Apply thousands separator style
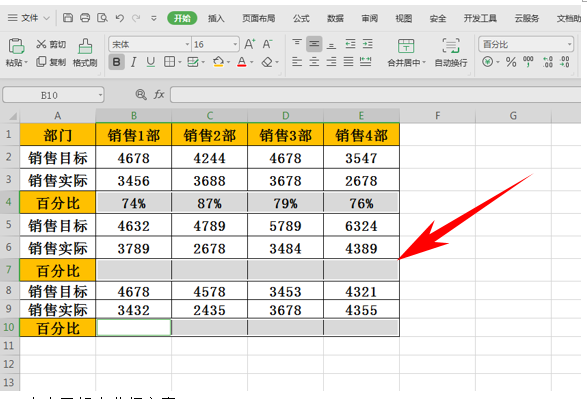The width and height of the screenshot is (587, 399). pyautogui.click(x=528, y=62)
